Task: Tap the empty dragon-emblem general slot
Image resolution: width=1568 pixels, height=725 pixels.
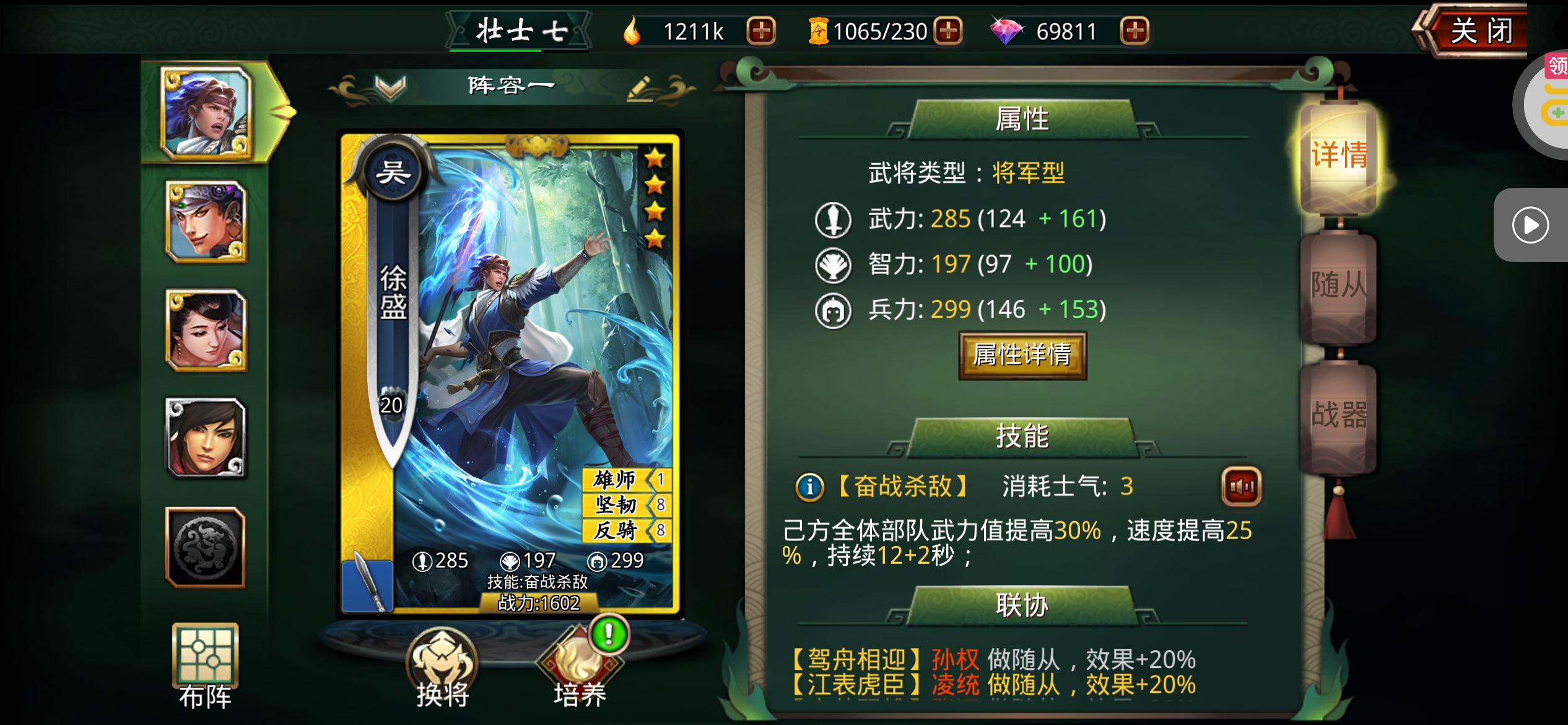Action: tap(206, 547)
